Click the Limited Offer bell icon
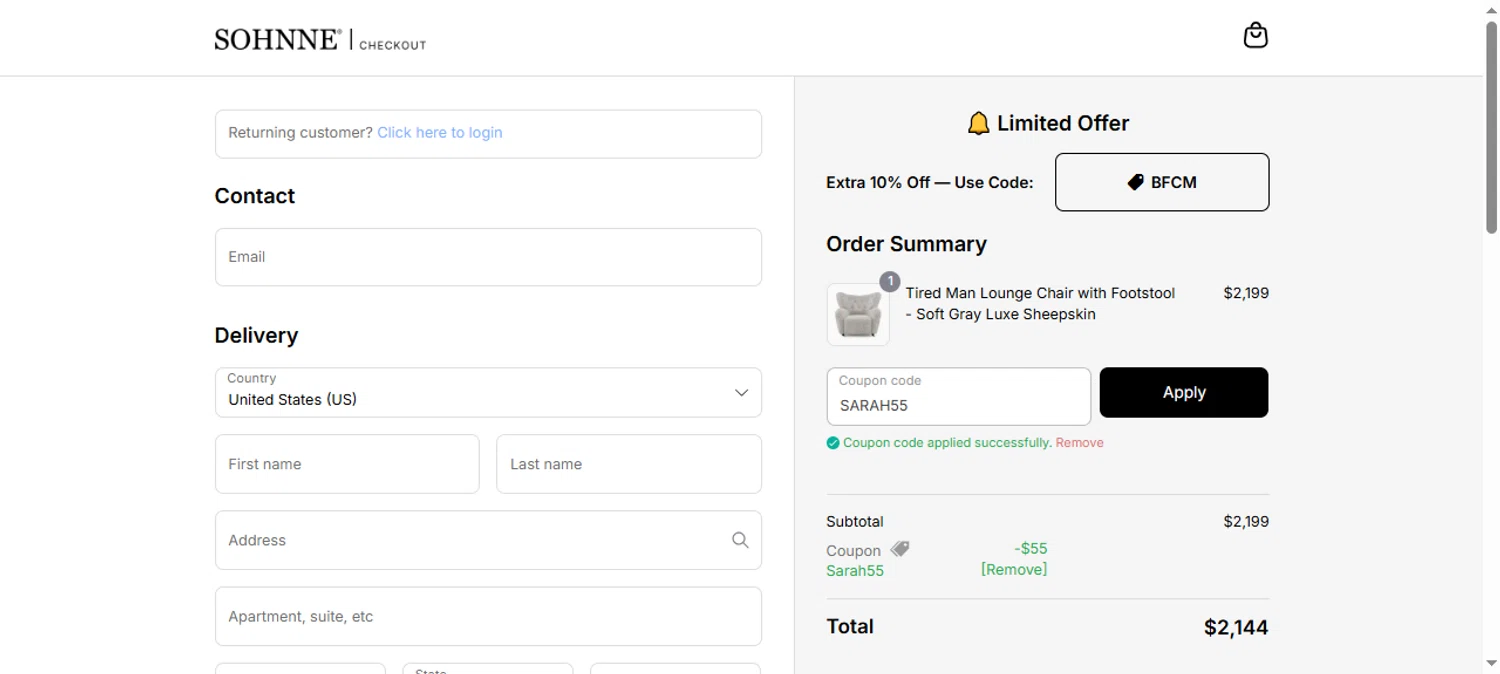 [x=978, y=123]
